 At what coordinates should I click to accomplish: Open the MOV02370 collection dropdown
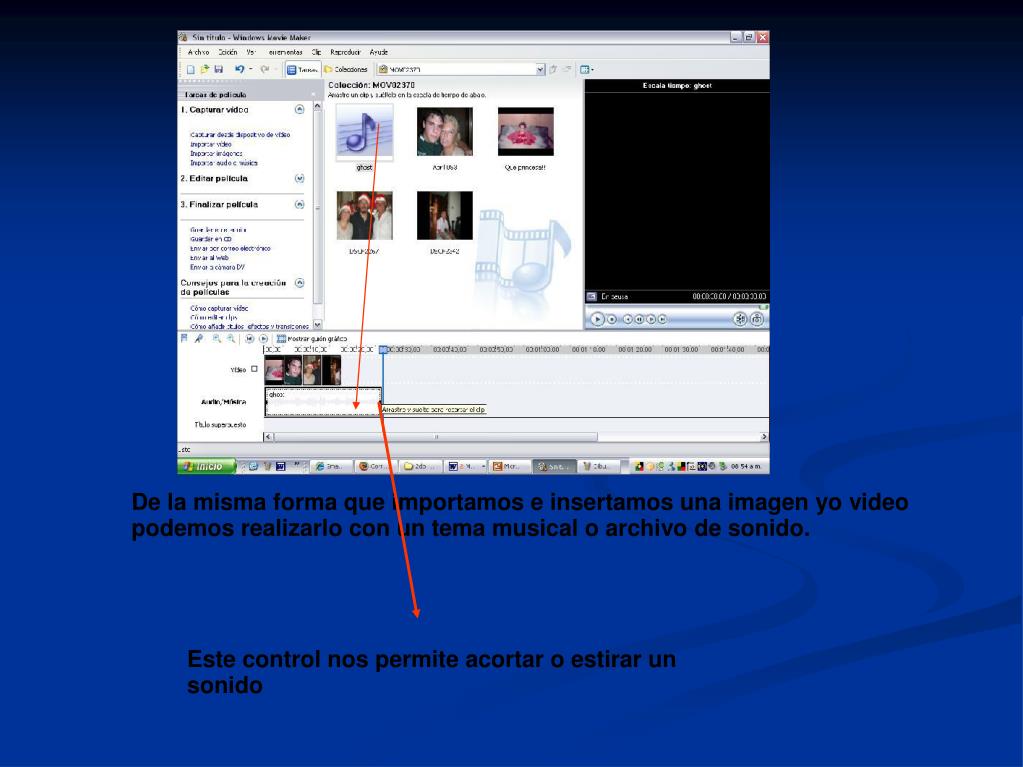point(540,69)
